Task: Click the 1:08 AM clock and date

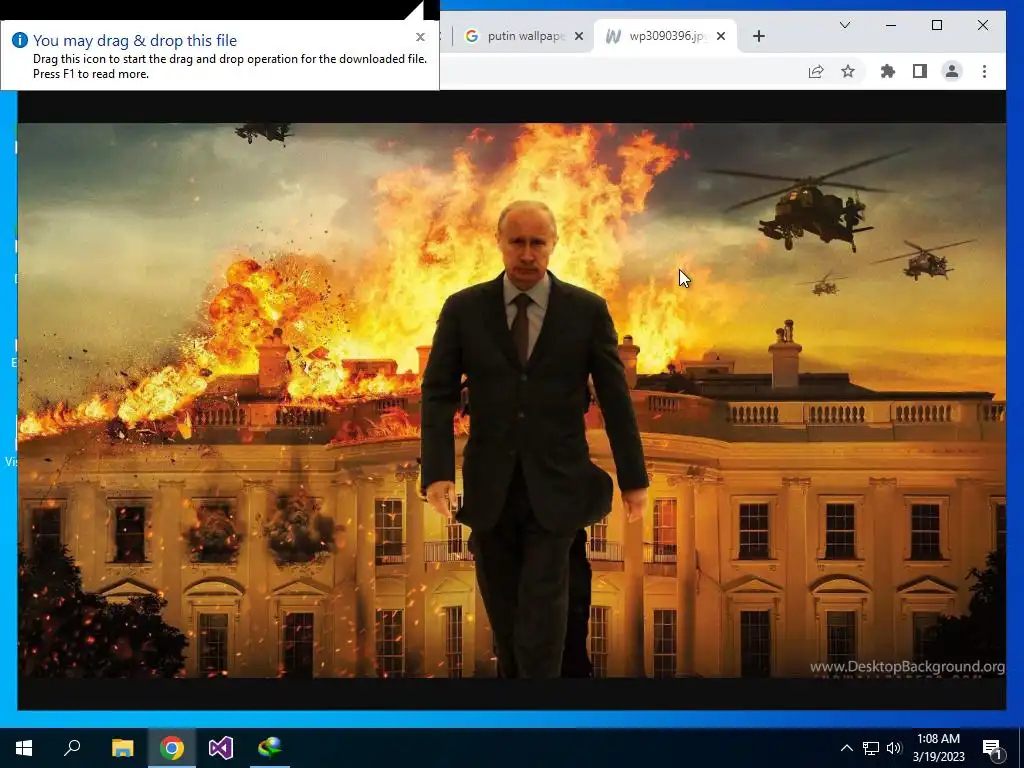Action: pyautogui.click(x=938, y=748)
